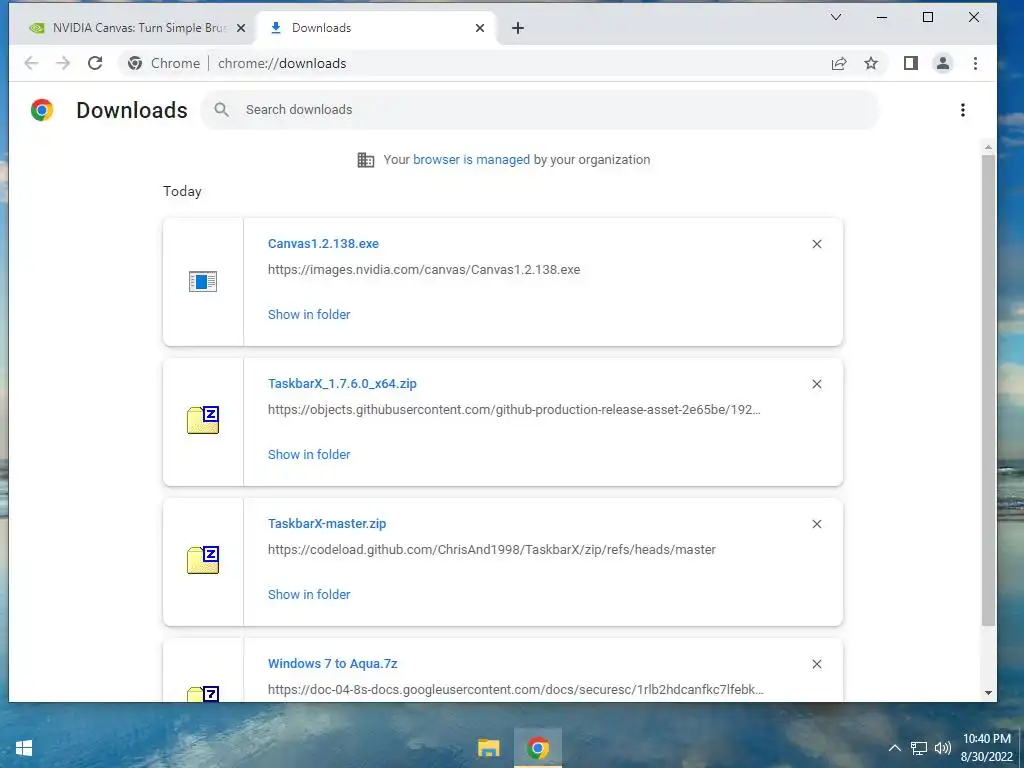
Task: Click the forward navigation arrow
Action: 63,63
